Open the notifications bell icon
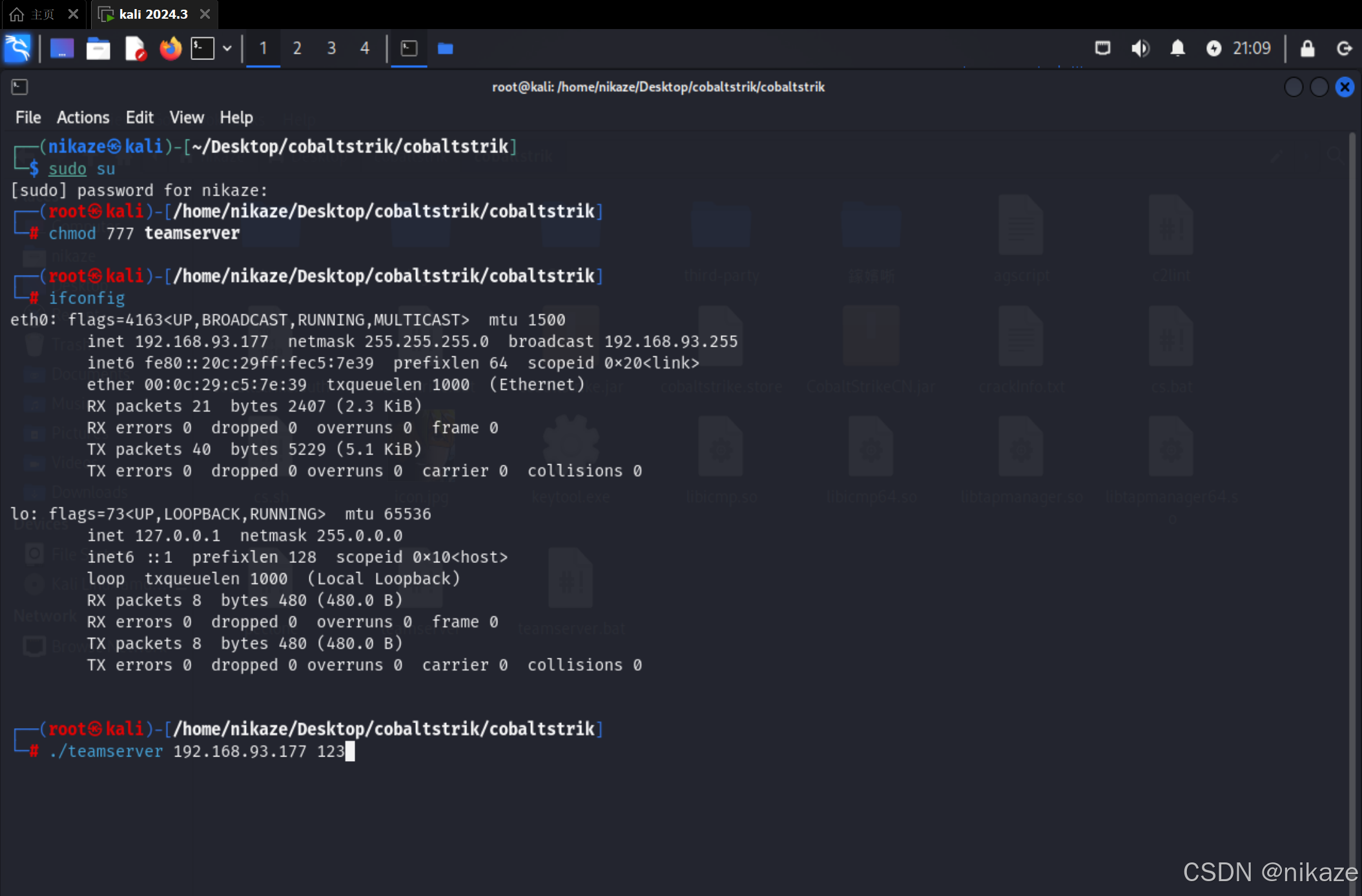The width and height of the screenshot is (1362, 896). [1177, 48]
